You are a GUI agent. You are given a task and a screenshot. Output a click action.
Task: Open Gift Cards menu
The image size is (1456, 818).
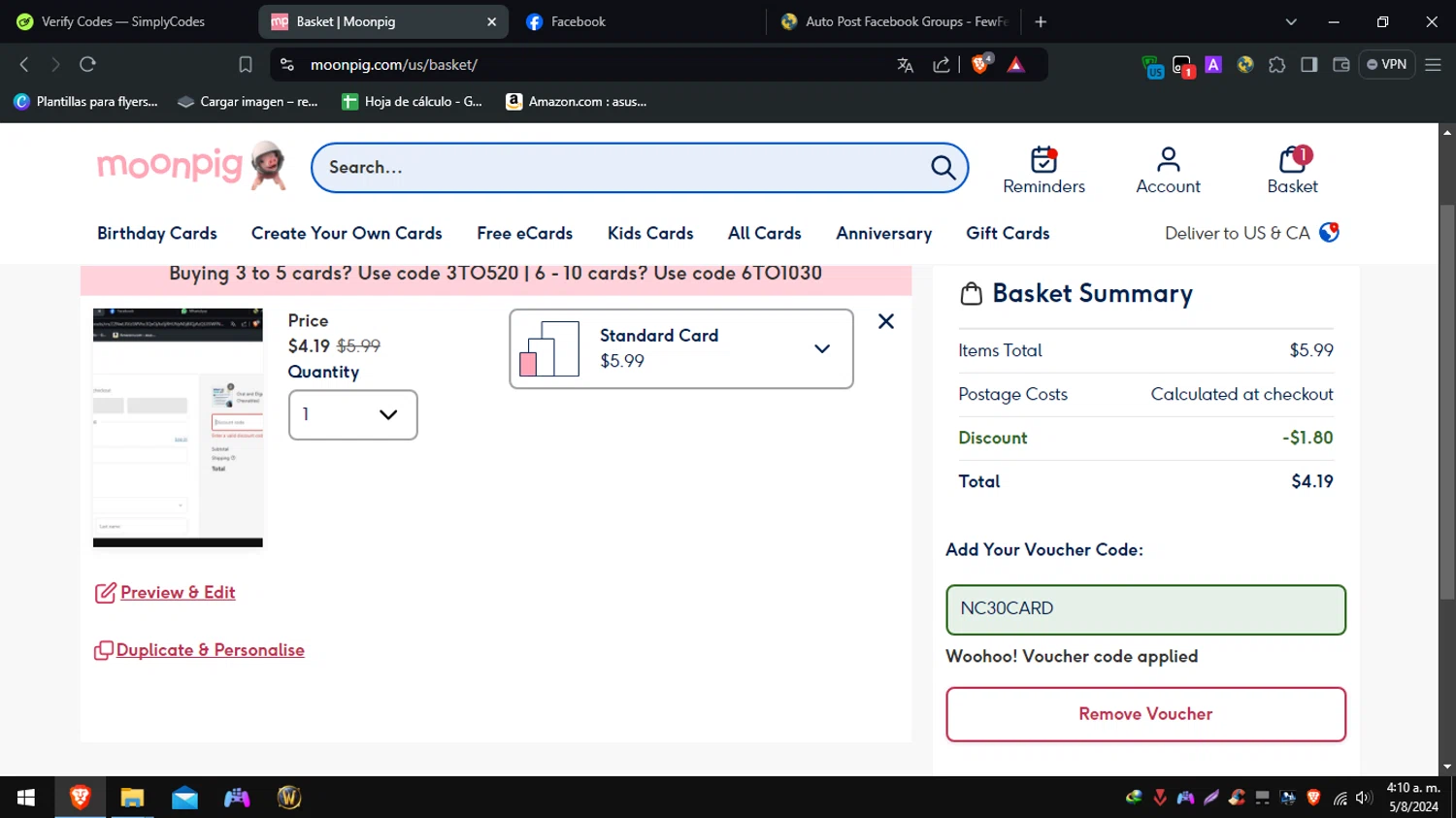[x=1008, y=233]
